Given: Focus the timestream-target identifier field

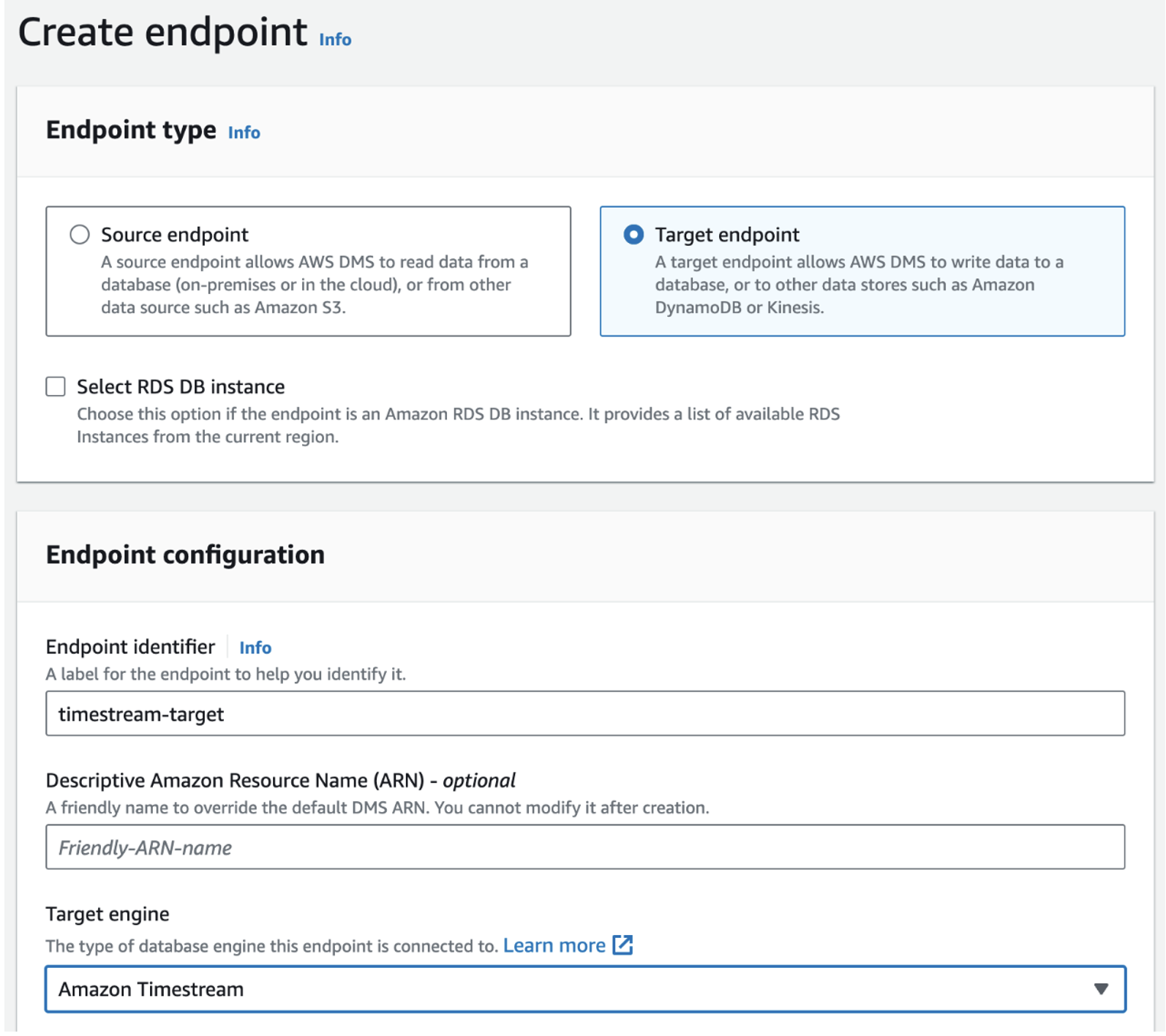Looking at the screenshot, I should [x=585, y=713].
